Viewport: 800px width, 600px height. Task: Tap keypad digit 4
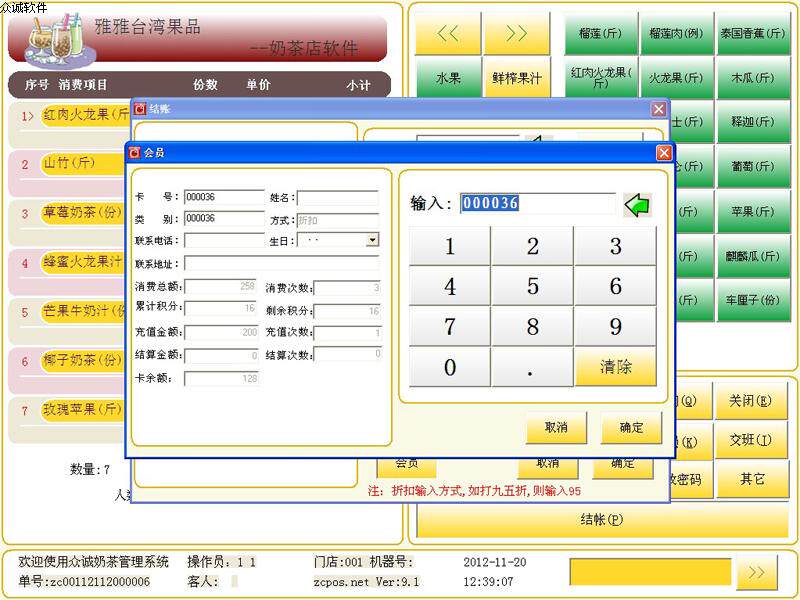pyautogui.click(x=449, y=286)
